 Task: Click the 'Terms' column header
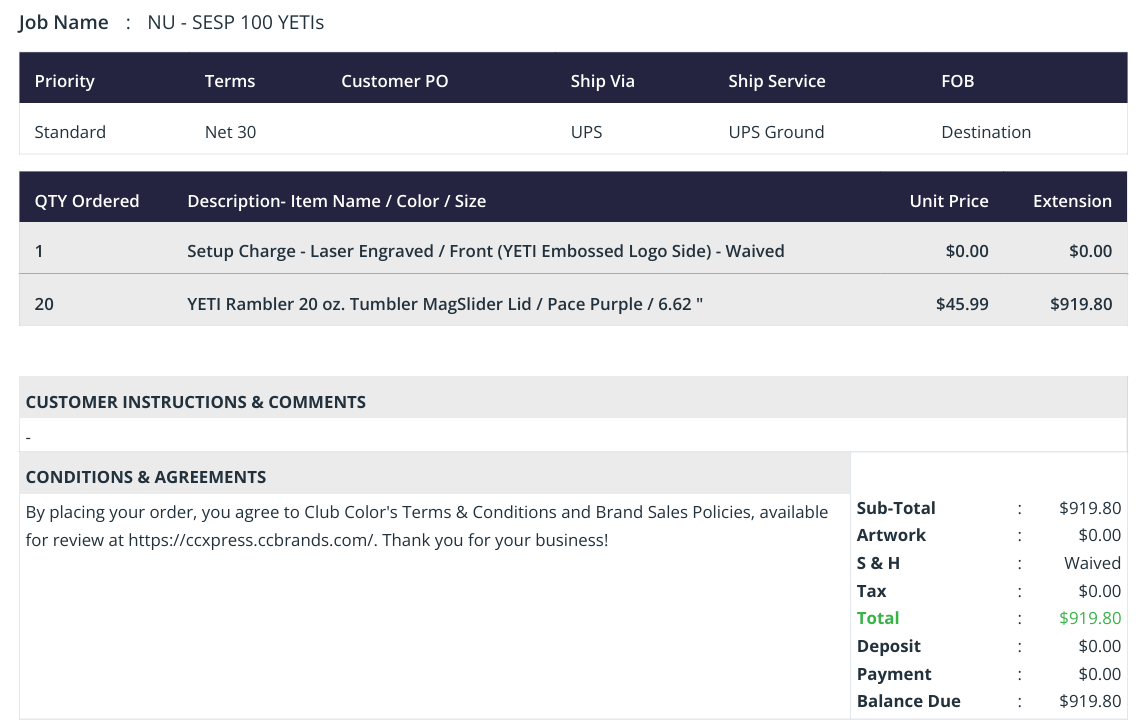(x=230, y=81)
